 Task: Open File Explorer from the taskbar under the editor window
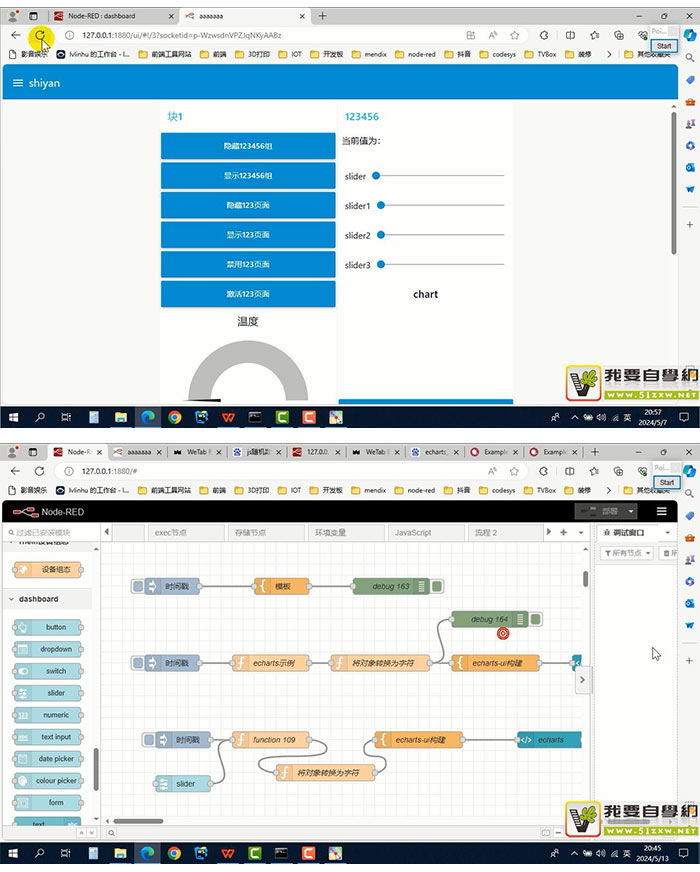coord(120,853)
